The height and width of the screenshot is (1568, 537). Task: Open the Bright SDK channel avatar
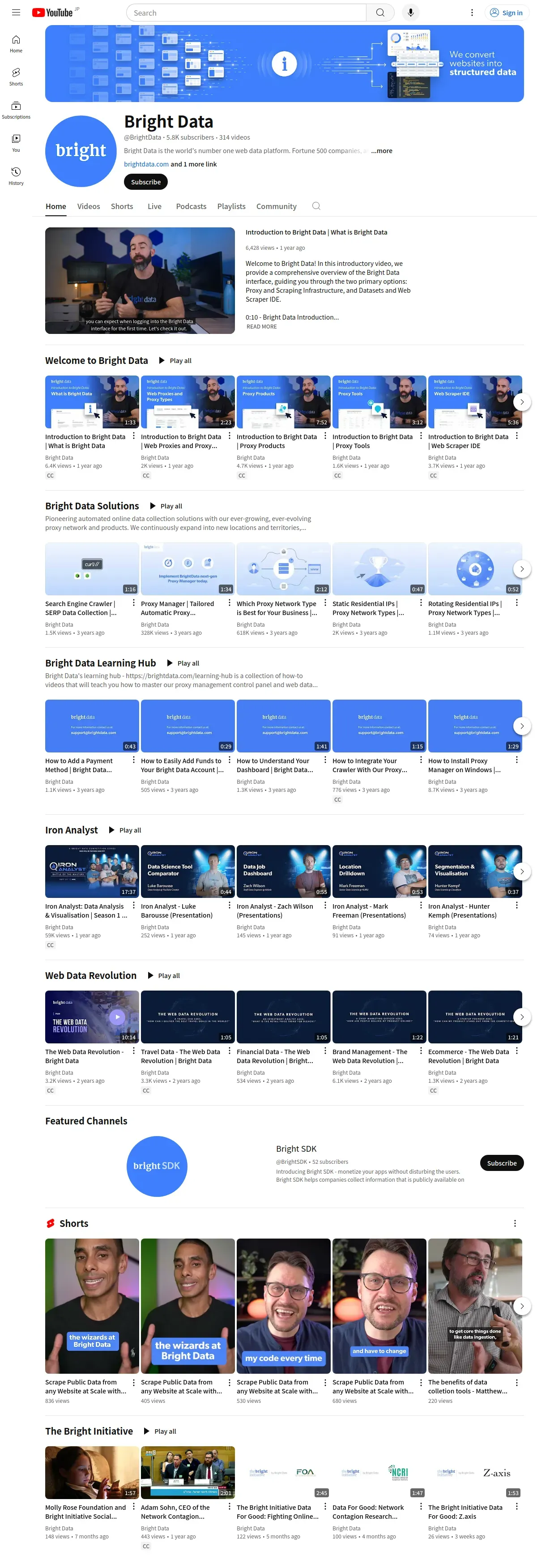click(157, 1166)
